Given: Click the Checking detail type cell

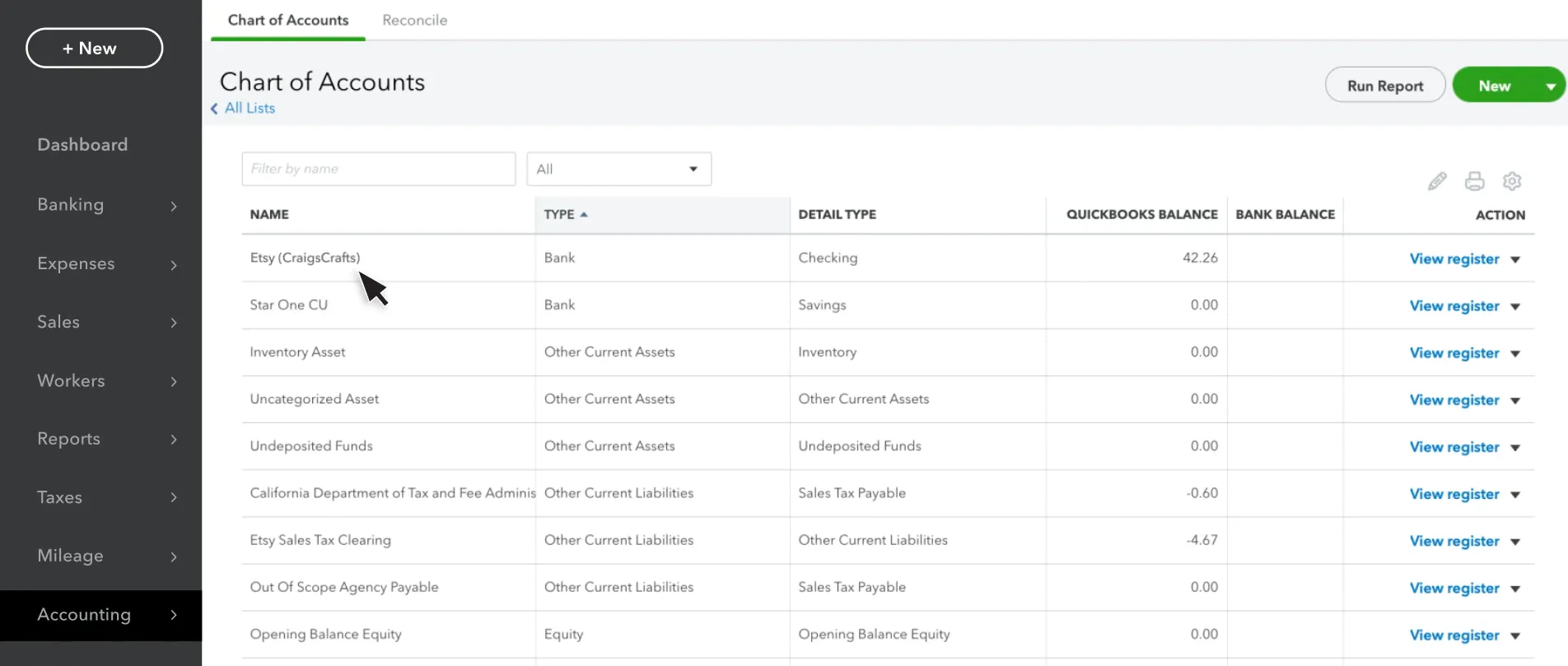Looking at the screenshot, I should [828, 258].
